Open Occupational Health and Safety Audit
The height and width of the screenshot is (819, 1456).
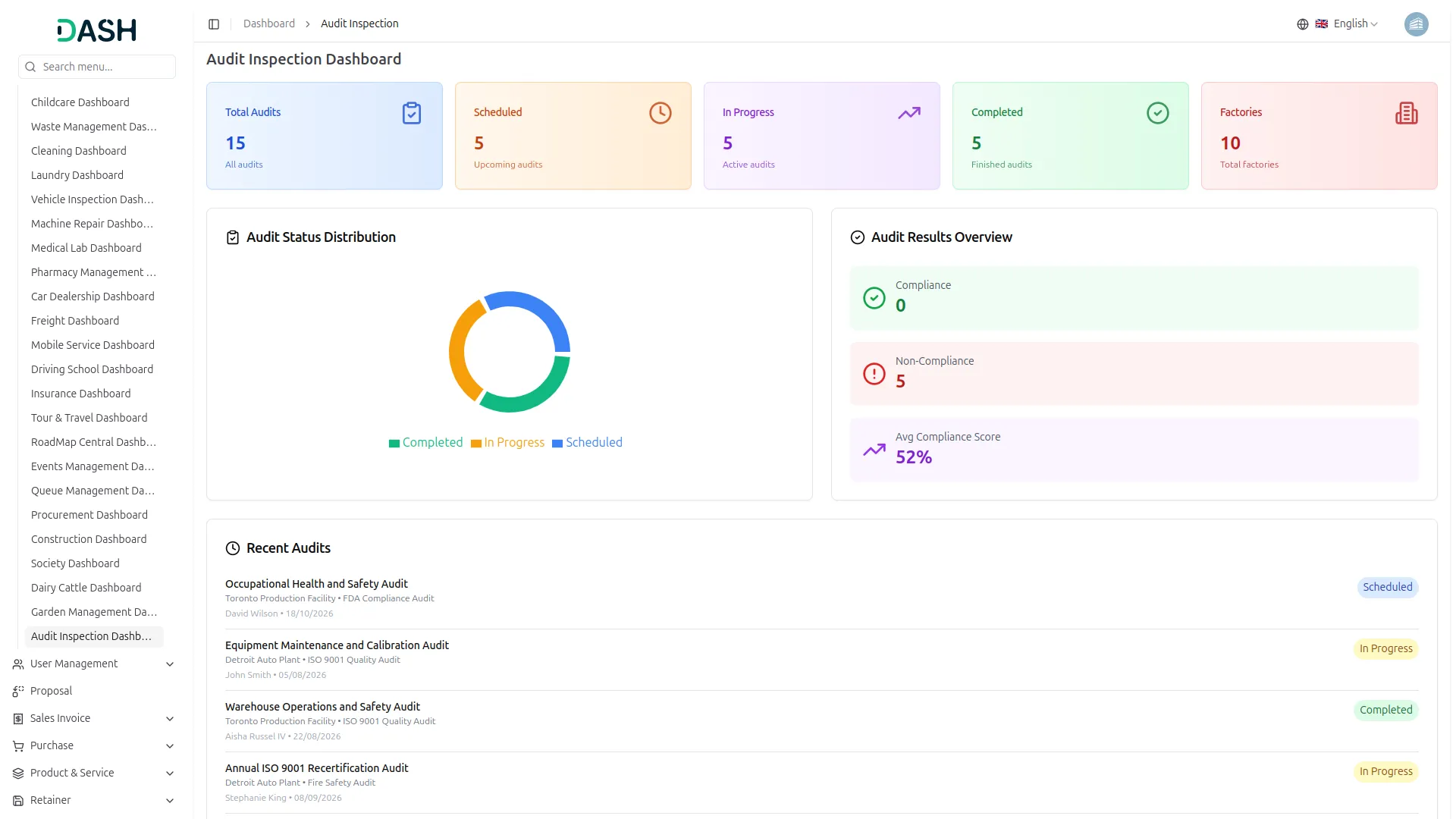[x=316, y=584]
